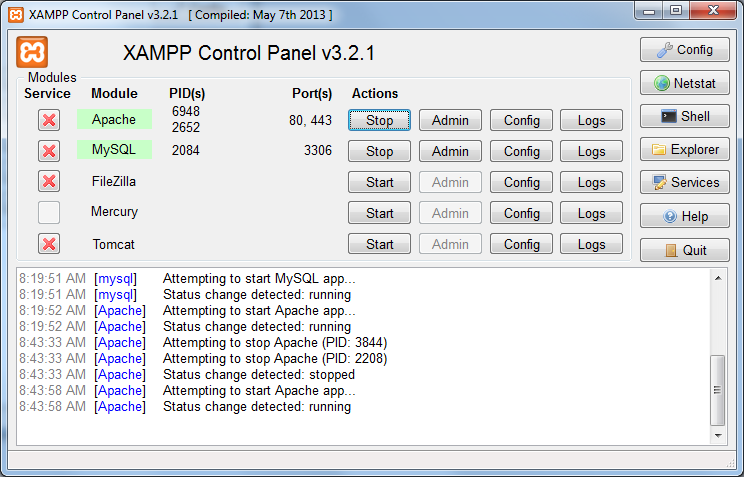Click the Actions column header
744x477 pixels.
tap(375, 94)
